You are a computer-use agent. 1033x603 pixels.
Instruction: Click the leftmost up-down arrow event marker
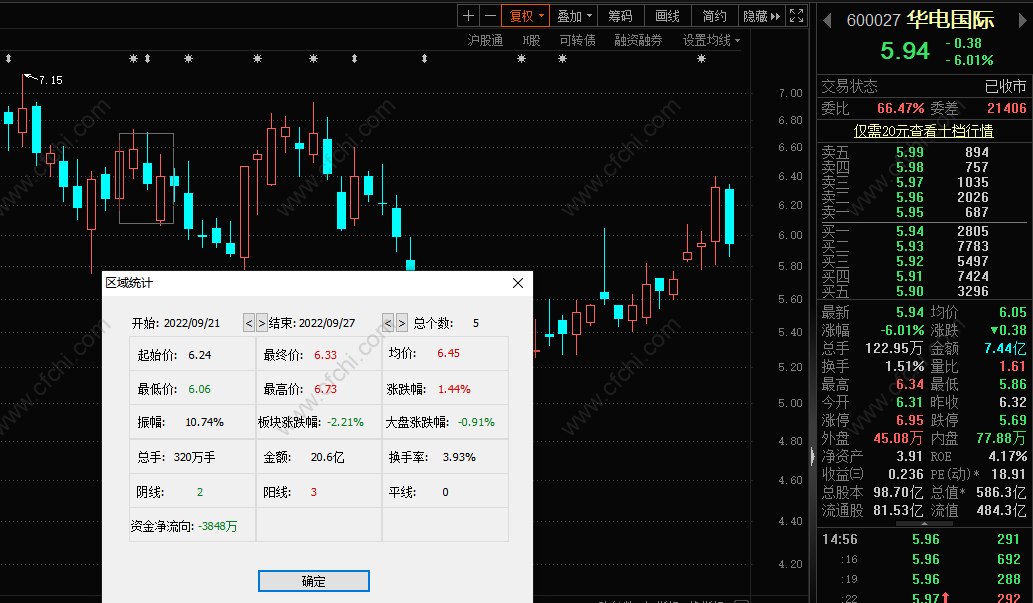click(8, 59)
